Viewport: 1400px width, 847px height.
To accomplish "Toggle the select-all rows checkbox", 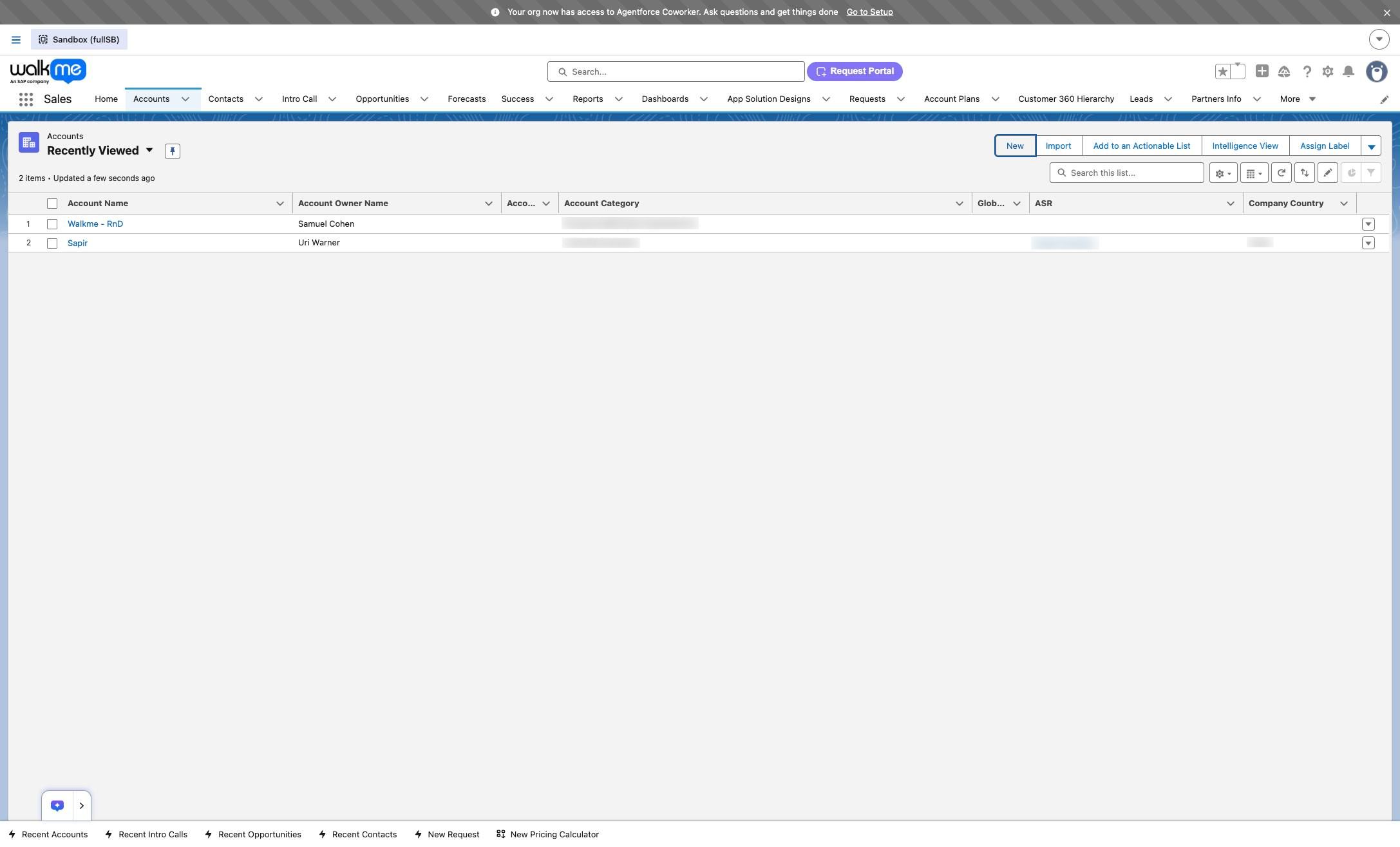I will pos(52,204).
